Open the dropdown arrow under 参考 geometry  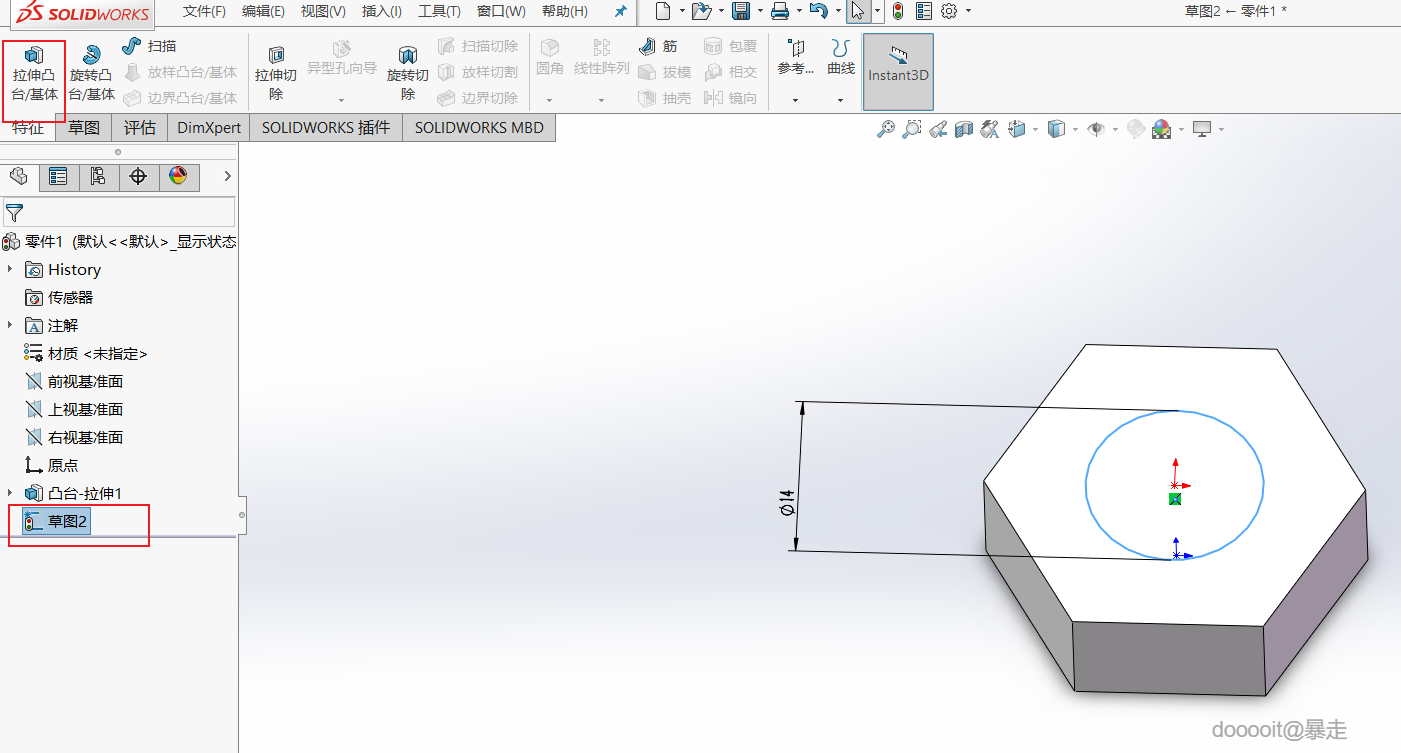pos(795,100)
